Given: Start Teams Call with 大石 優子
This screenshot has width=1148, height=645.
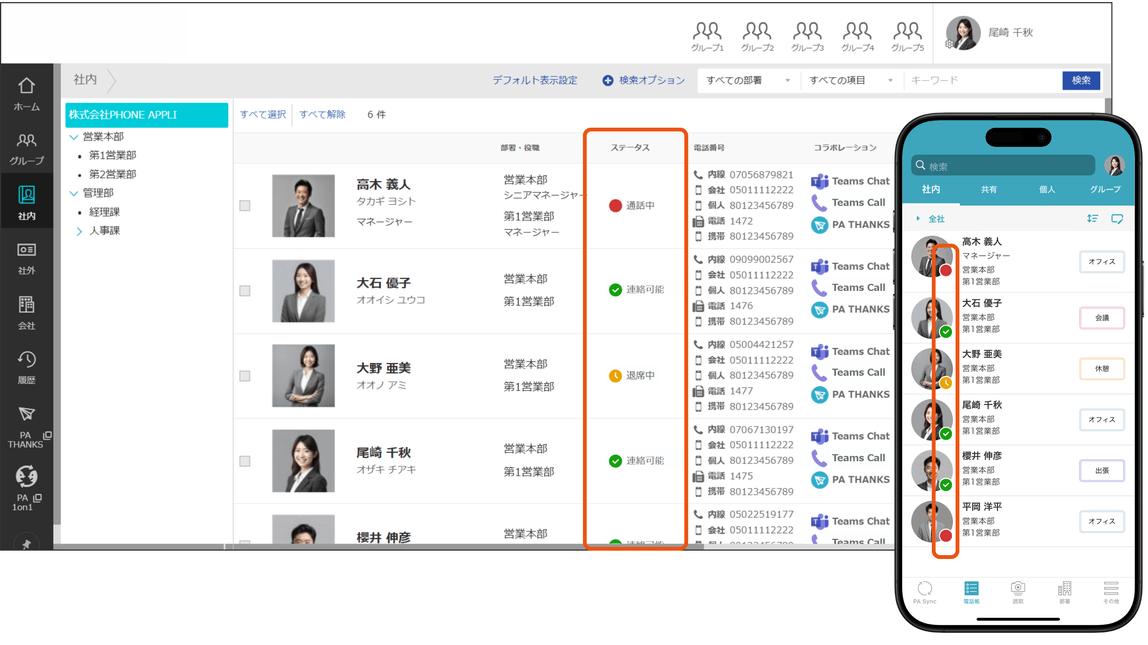Looking at the screenshot, I should click(849, 287).
